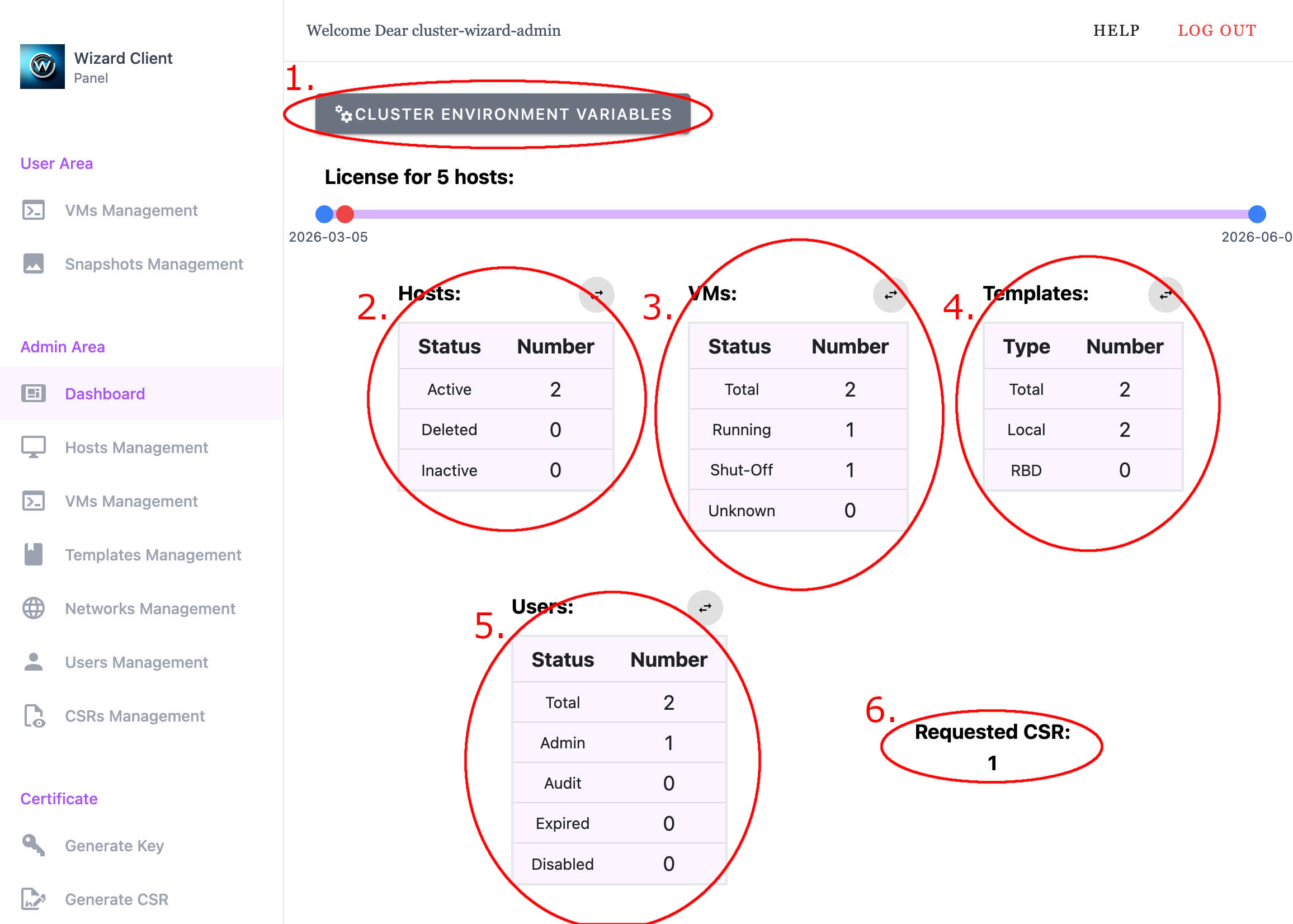Click the Cluster Environment Variables button

503,114
